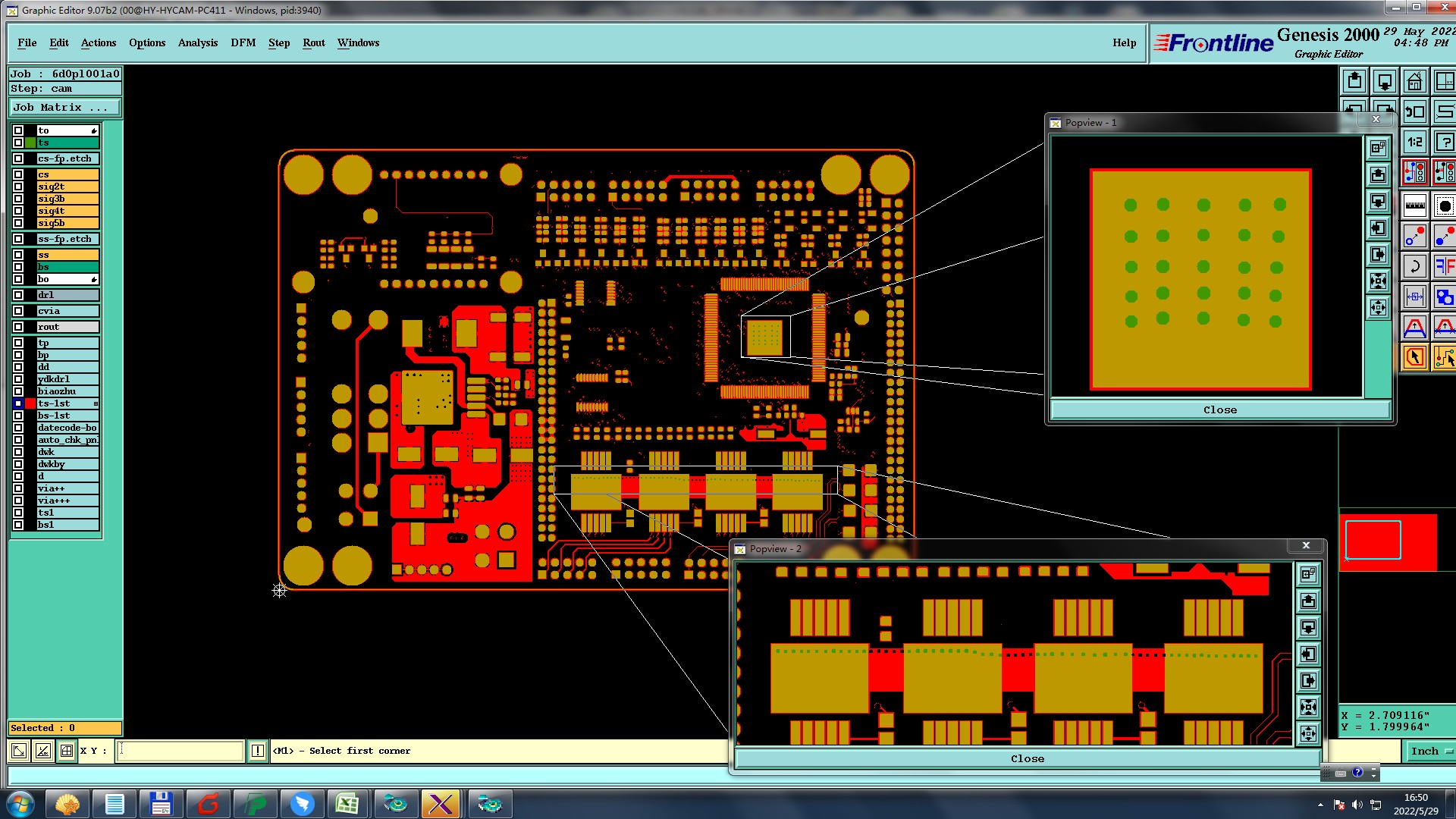1456x819 pixels.
Task: Click the Home view icon
Action: [x=1414, y=81]
